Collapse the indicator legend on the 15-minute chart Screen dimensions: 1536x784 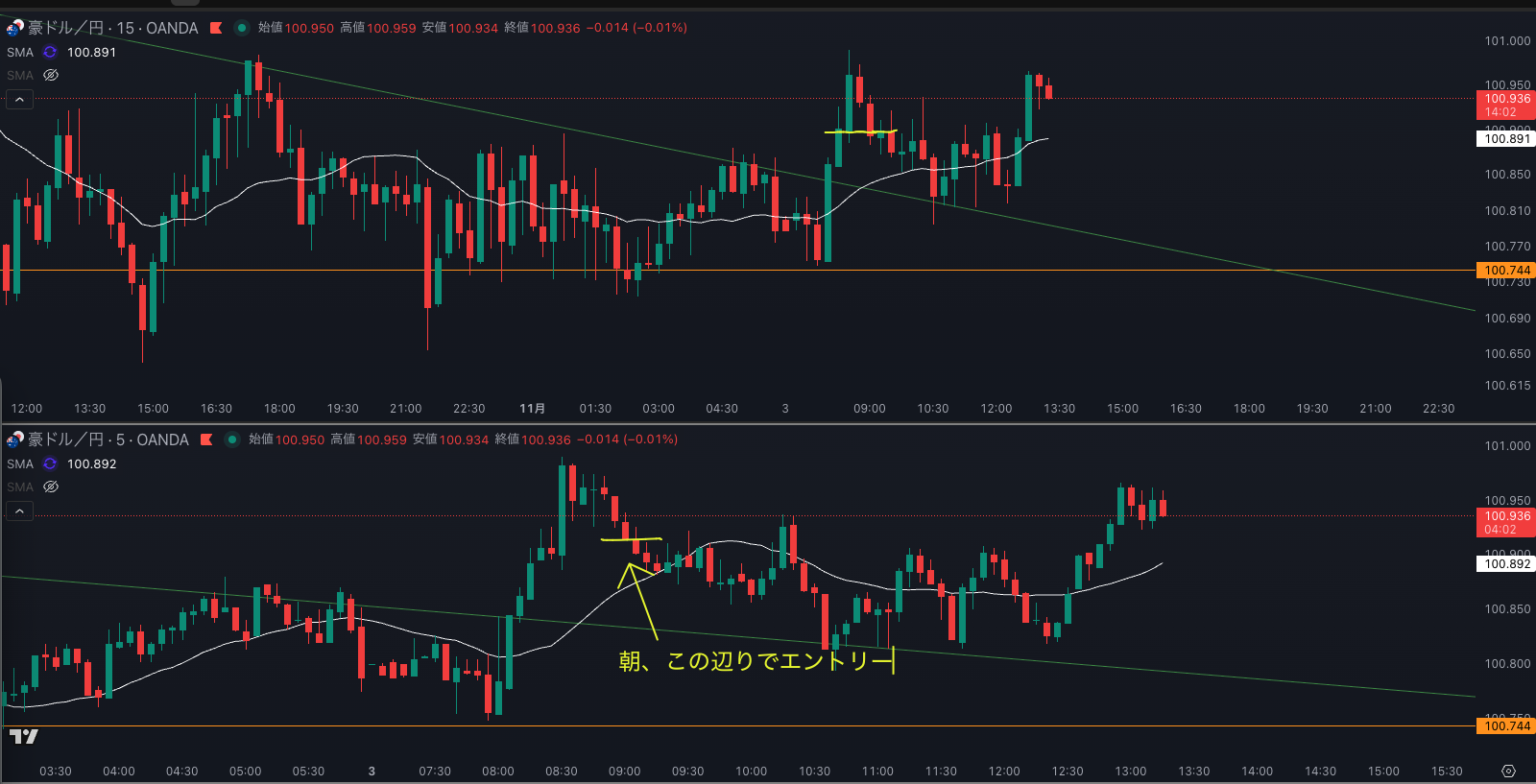19,99
